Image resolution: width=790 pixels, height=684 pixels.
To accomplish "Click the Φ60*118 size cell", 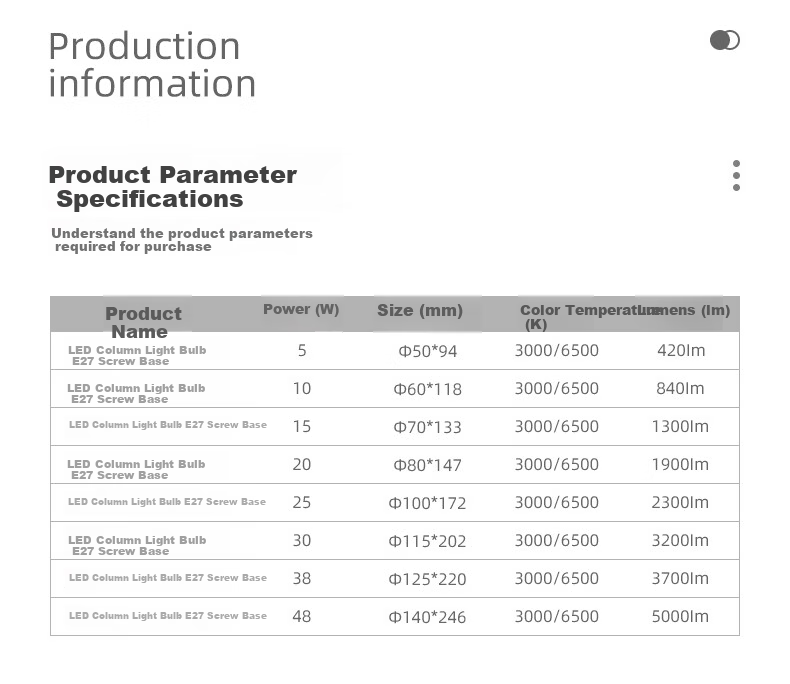I will [x=427, y=389].
